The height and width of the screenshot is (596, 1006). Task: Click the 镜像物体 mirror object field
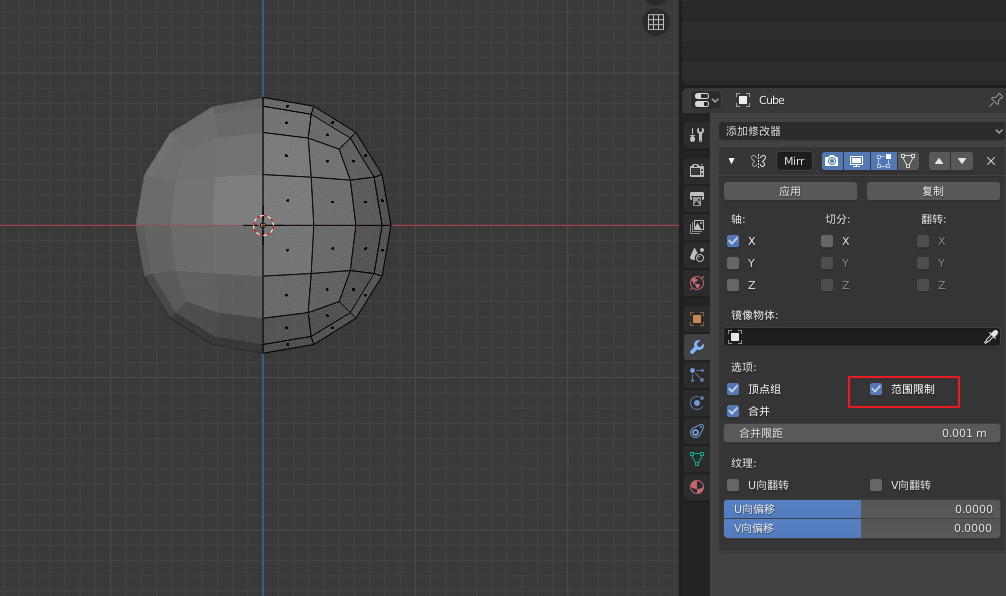862,337
